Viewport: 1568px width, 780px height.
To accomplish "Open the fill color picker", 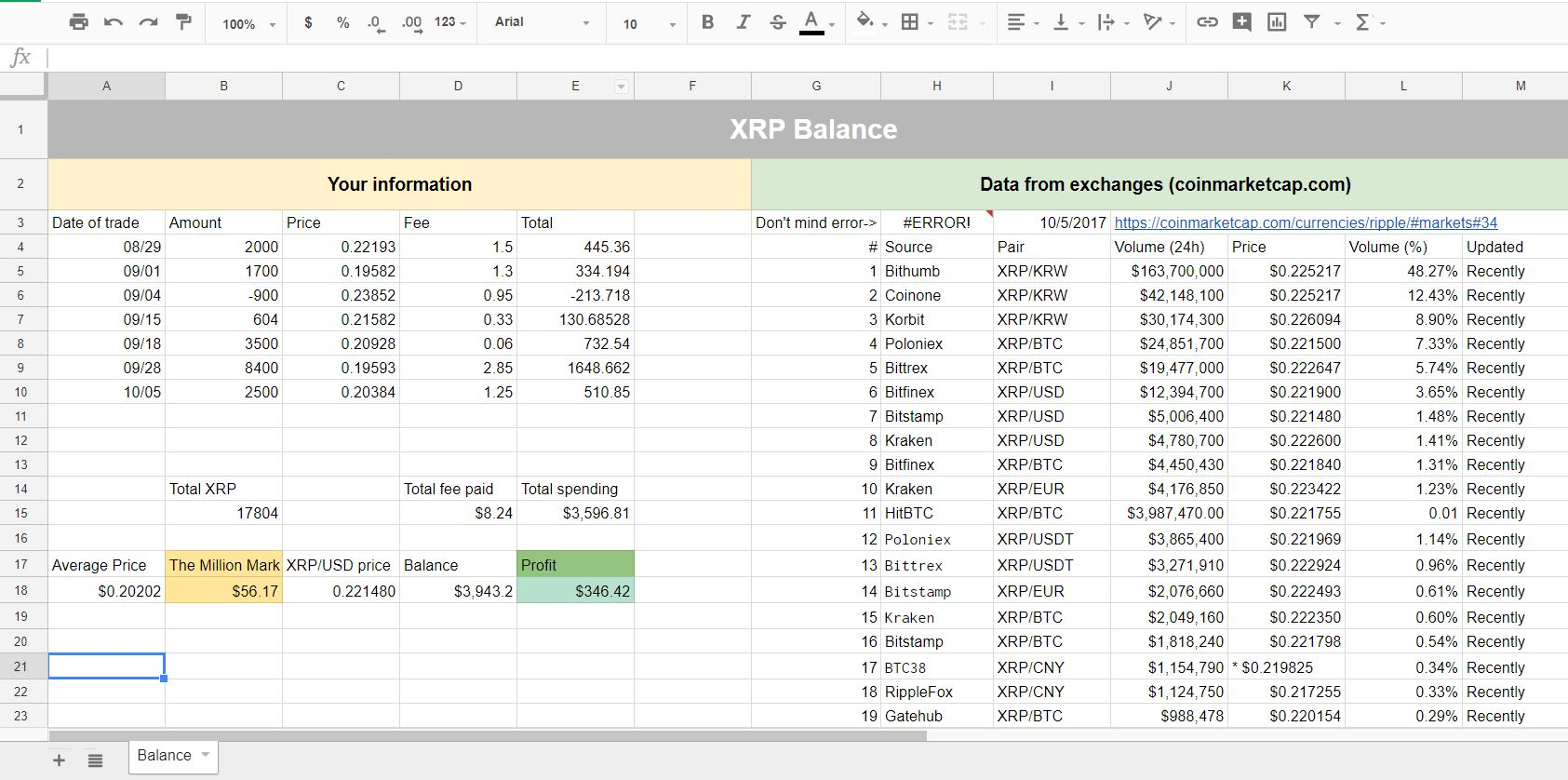I will 864,22.
